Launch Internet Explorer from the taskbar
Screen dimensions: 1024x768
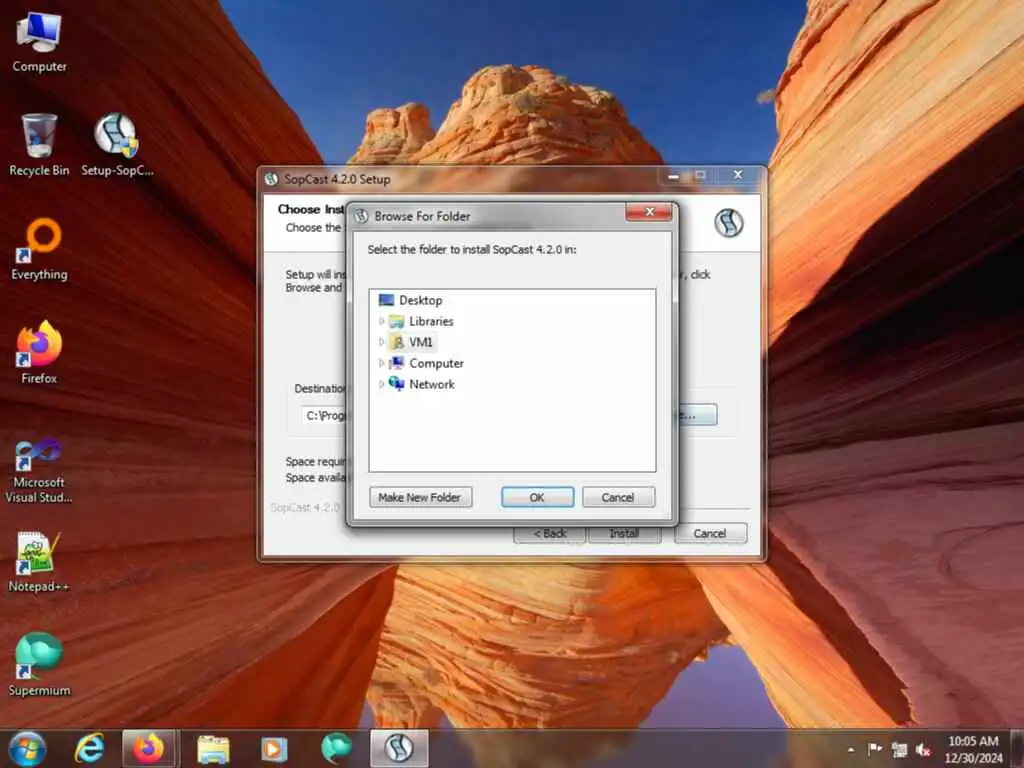pyautogui.click(x=89, y=748)
